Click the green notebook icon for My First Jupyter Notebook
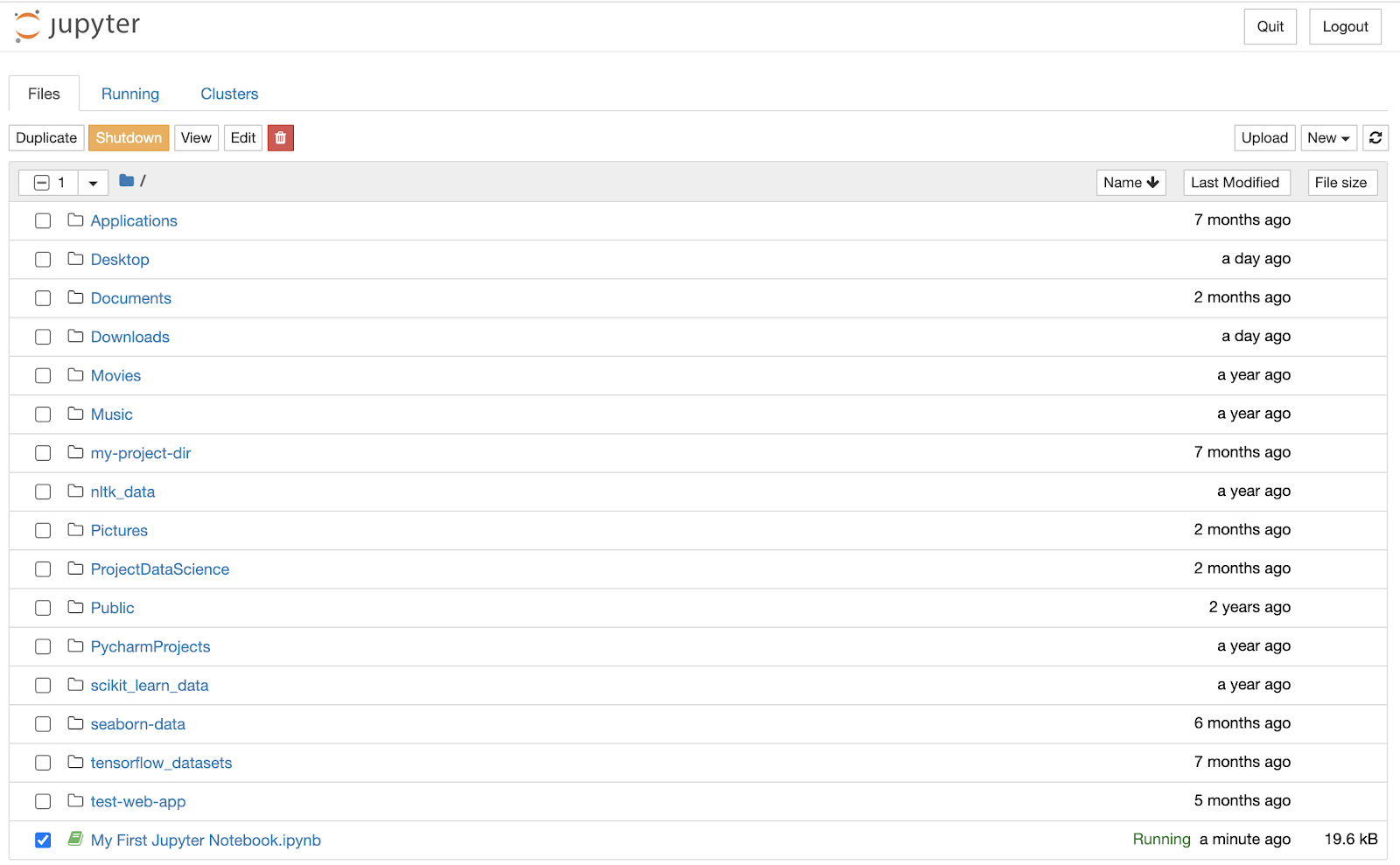1400x865 pixels. (x=75, y=840)
